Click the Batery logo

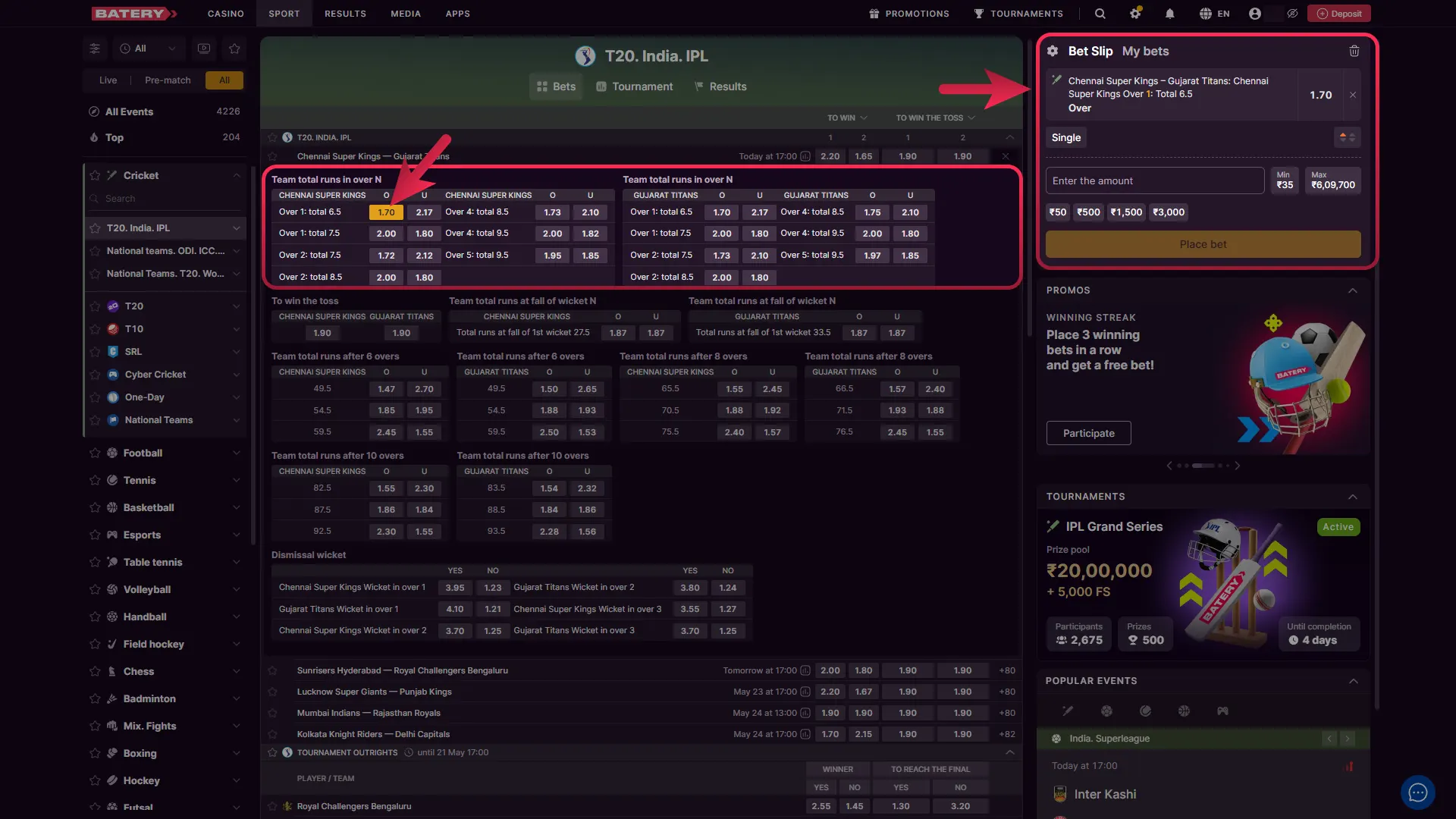(x=134, y=14)
